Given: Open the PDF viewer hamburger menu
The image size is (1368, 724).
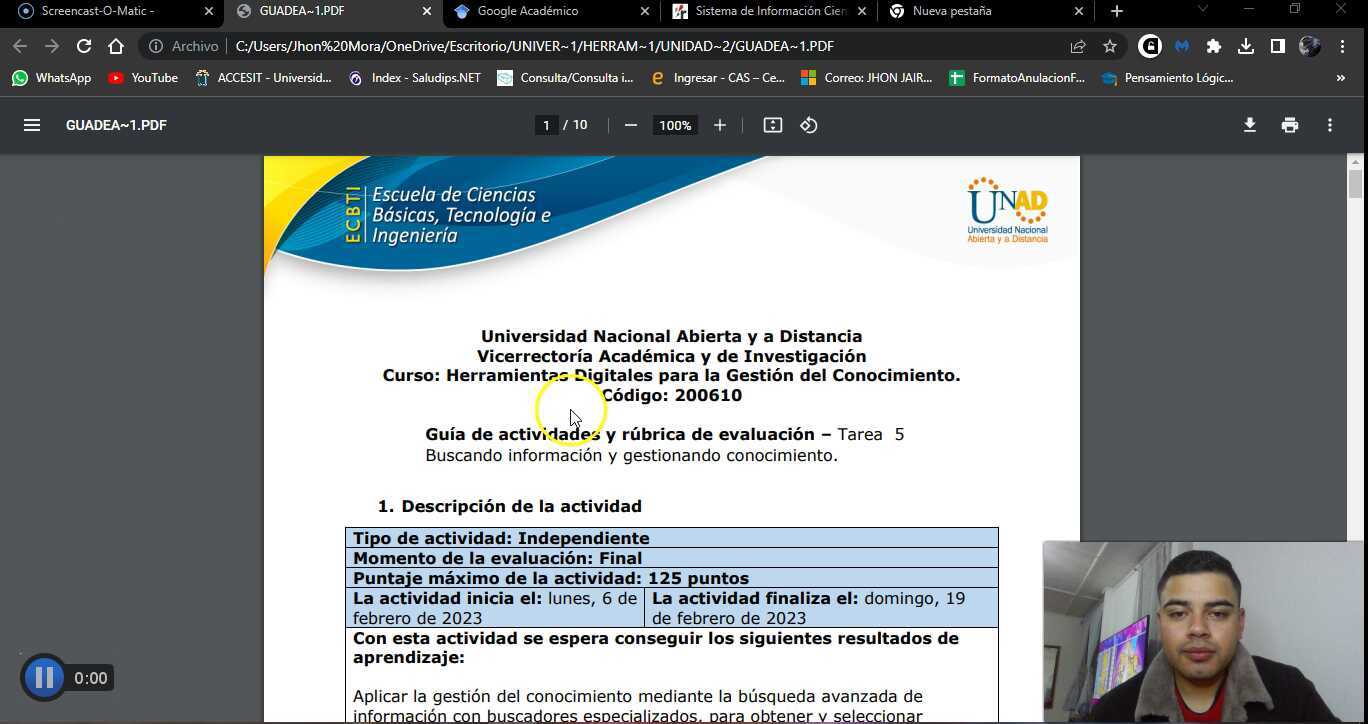Looking at the screenshot, I should pos(32,125).
